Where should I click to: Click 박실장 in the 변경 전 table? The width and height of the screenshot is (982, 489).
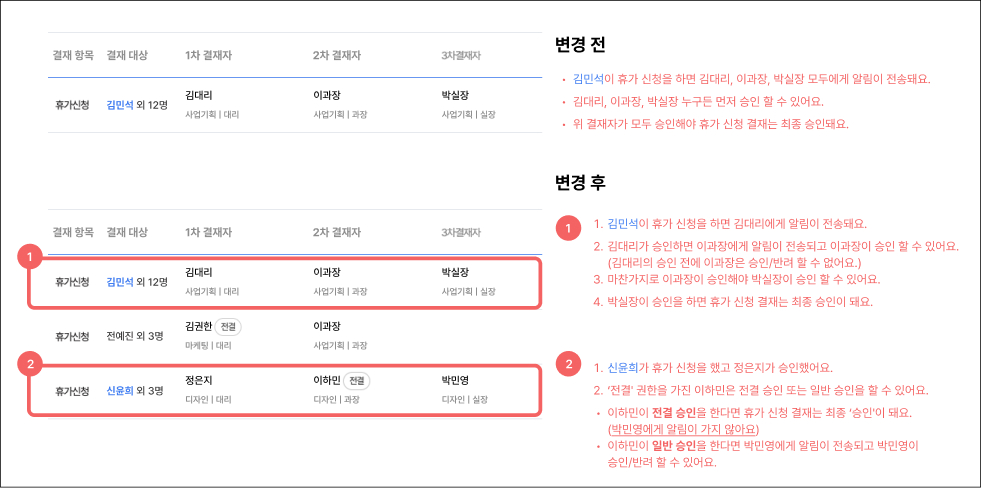[x=455, y=96]
